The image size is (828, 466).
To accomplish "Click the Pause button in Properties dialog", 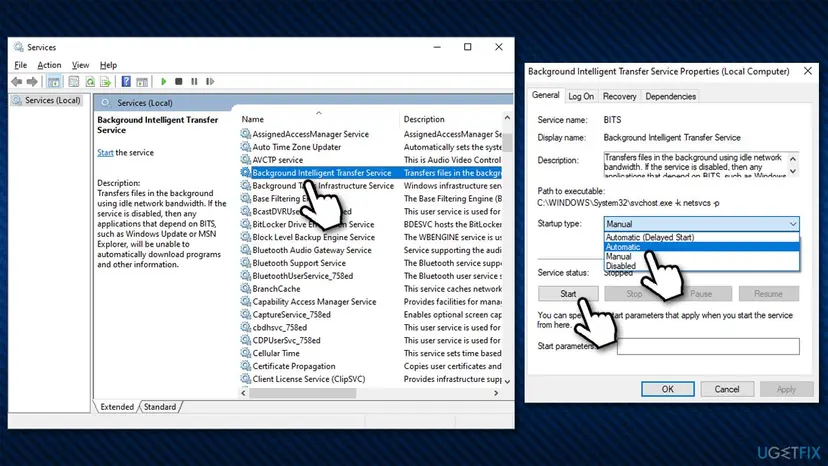I will 701,294.
